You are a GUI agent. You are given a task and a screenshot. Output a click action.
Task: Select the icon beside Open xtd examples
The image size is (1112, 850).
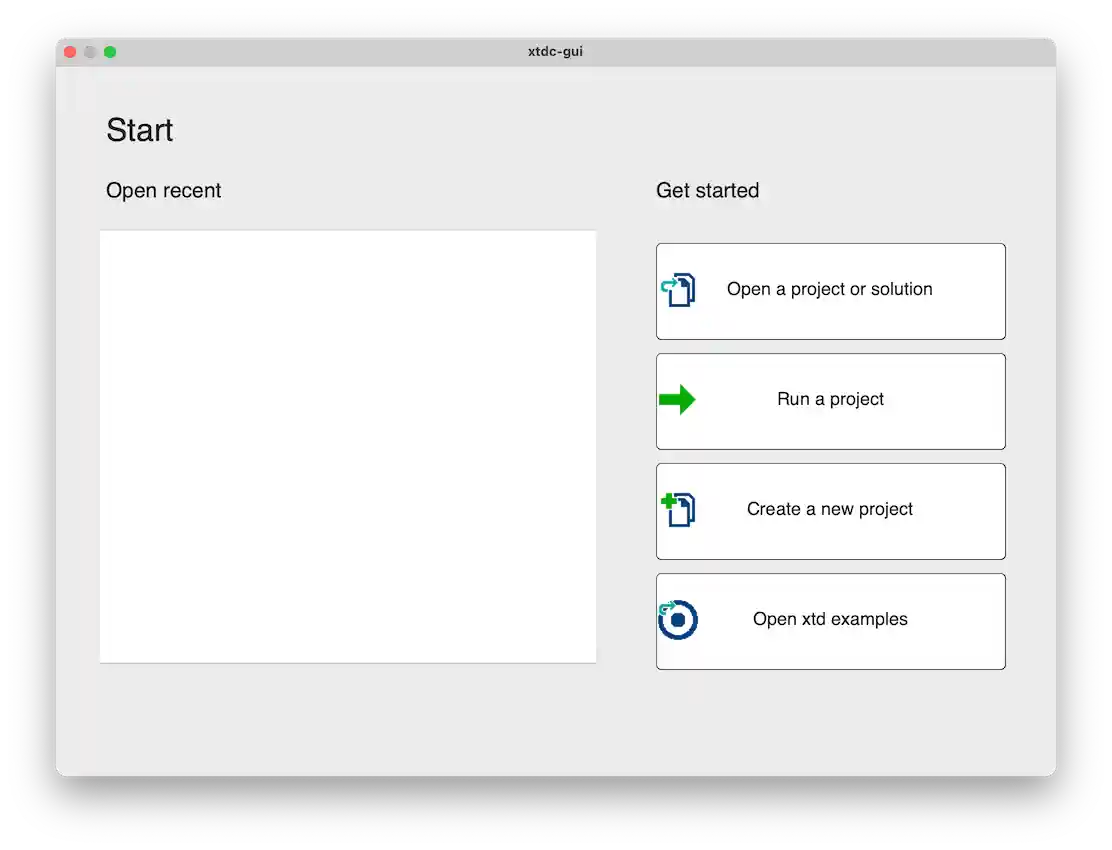pos(680,620)
